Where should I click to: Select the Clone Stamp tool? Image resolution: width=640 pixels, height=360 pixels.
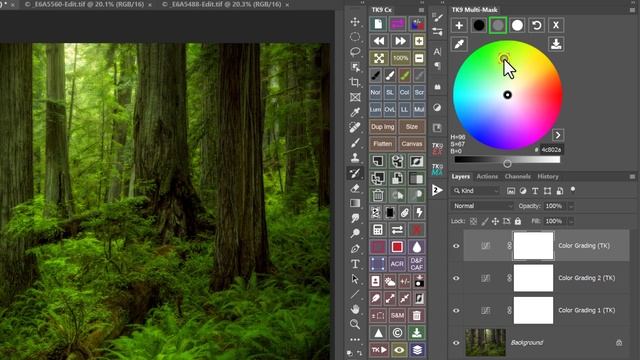point(355,158)
